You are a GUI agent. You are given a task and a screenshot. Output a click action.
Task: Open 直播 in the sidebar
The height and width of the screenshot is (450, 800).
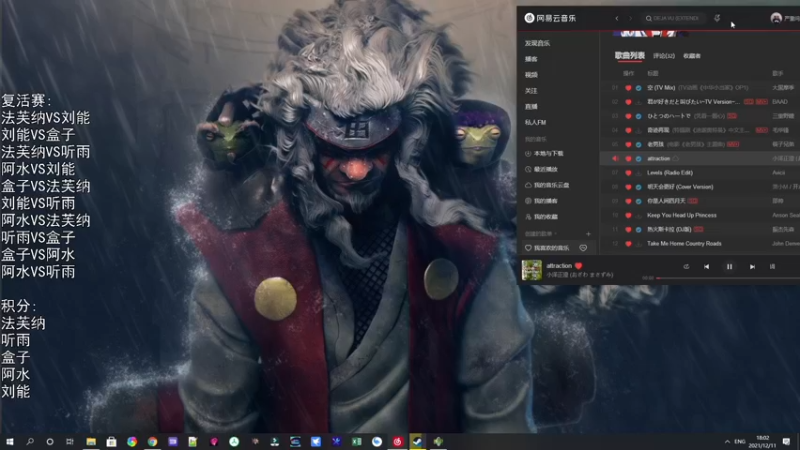click(531, 107)
